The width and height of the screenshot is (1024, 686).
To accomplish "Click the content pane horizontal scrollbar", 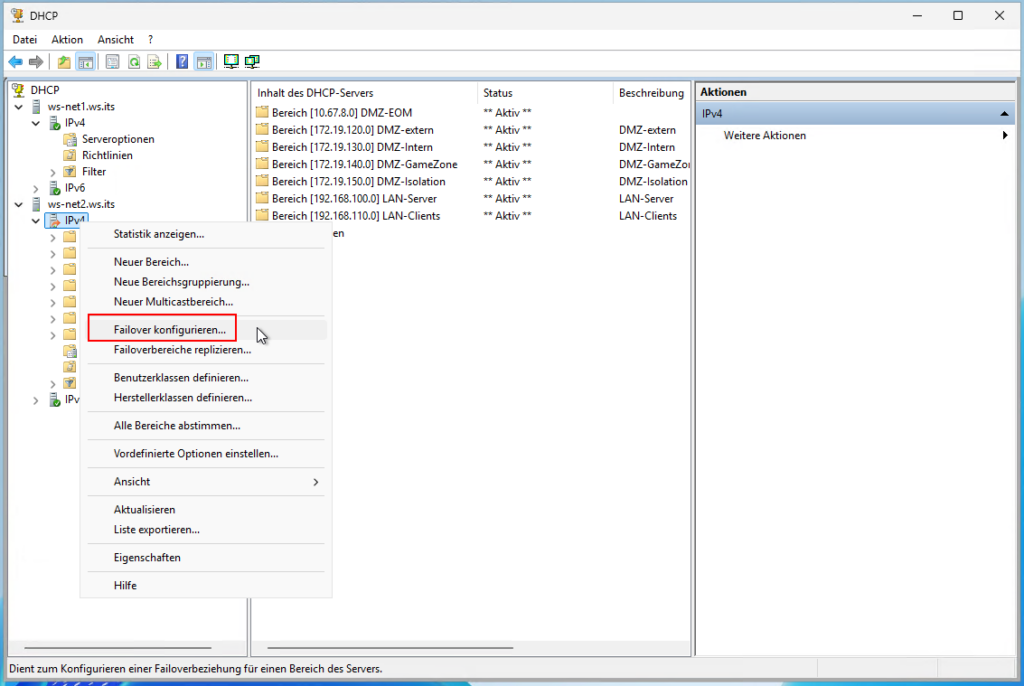I will click(x=390, y=648).
